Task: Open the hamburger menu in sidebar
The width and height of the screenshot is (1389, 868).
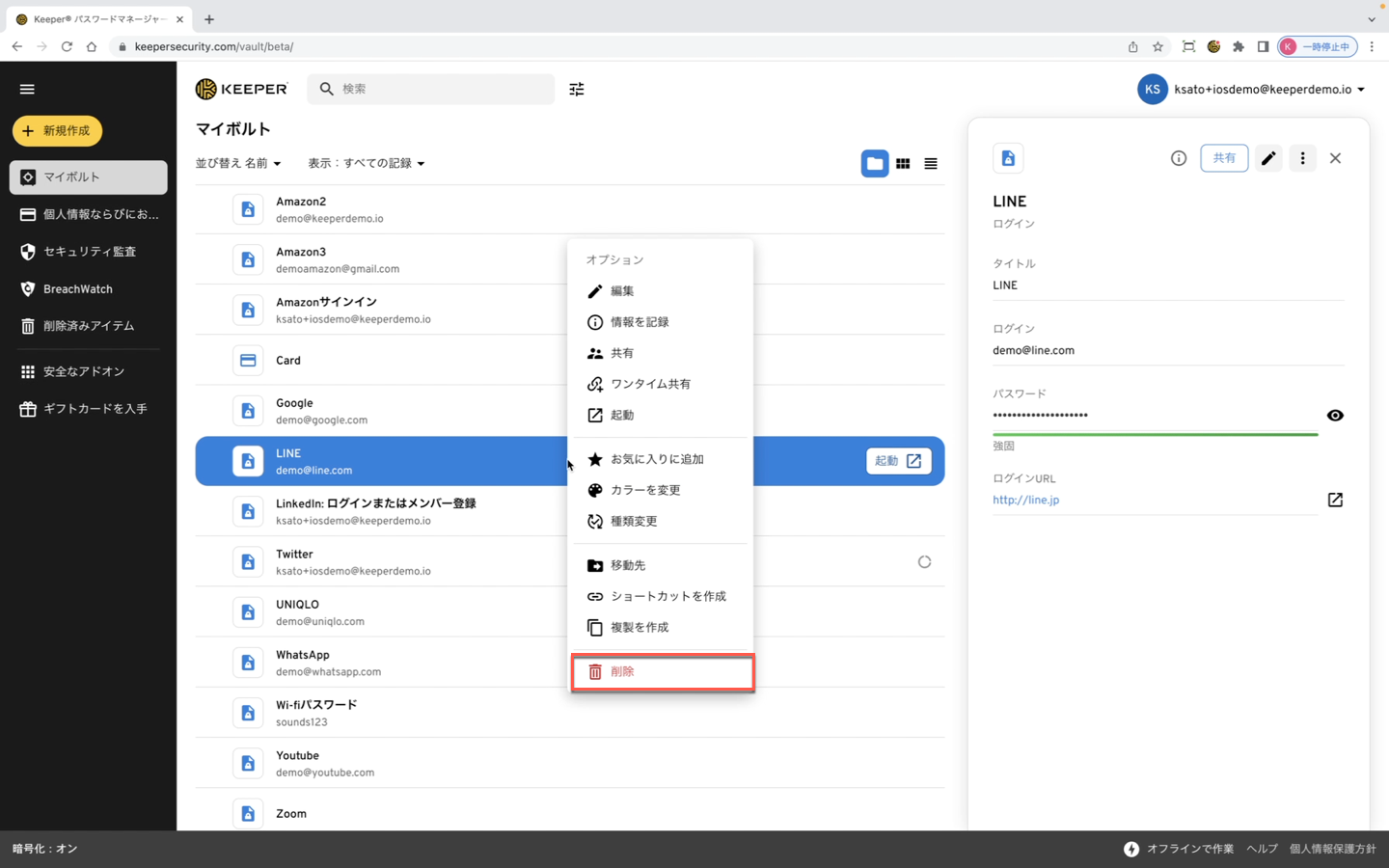Action: coord(27,89)
